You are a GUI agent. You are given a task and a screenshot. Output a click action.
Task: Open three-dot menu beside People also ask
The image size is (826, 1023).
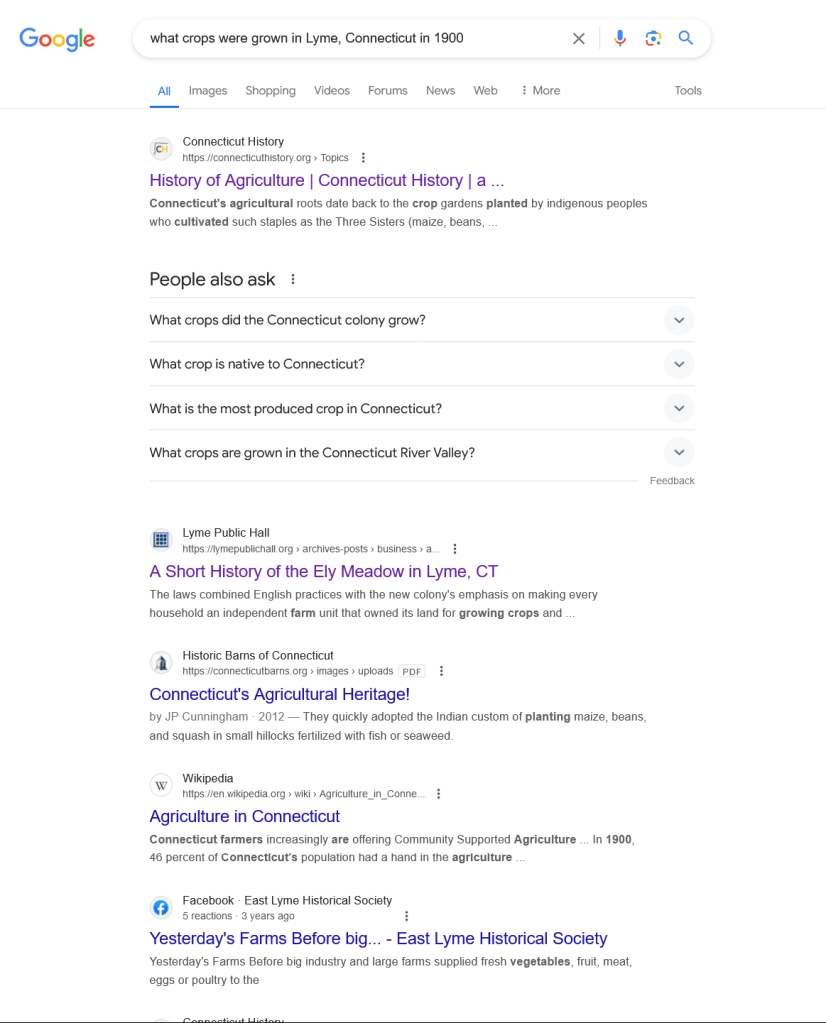(293, 280)
